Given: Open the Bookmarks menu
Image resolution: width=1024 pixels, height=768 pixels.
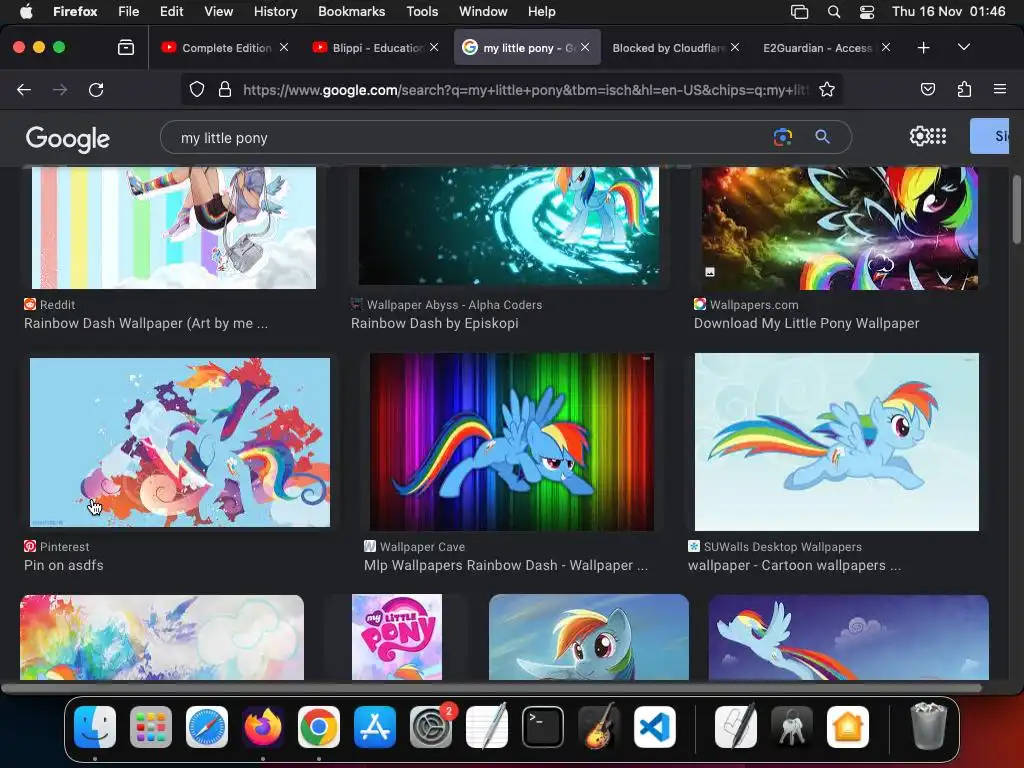Looking at the screenshot, I should [351, 11].
